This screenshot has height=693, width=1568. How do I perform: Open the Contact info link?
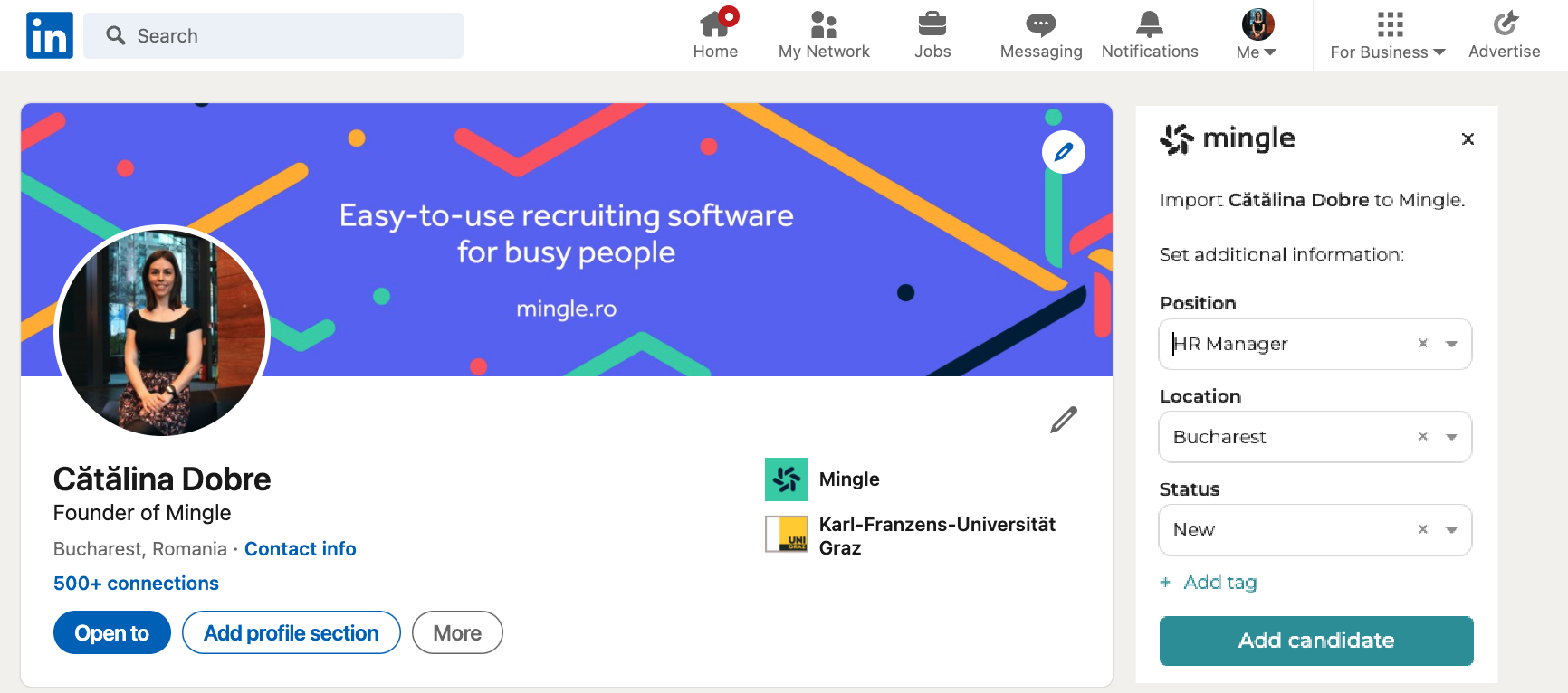point(301,549)
